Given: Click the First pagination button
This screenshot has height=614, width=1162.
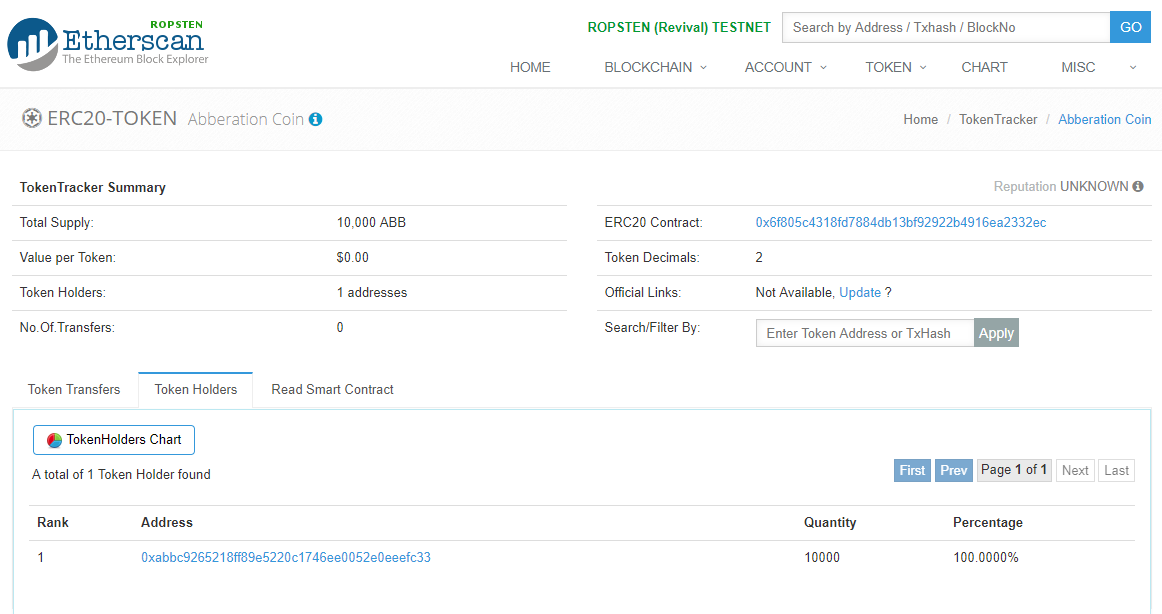Looking at the screenshot, I should click(x=912, y=470).
